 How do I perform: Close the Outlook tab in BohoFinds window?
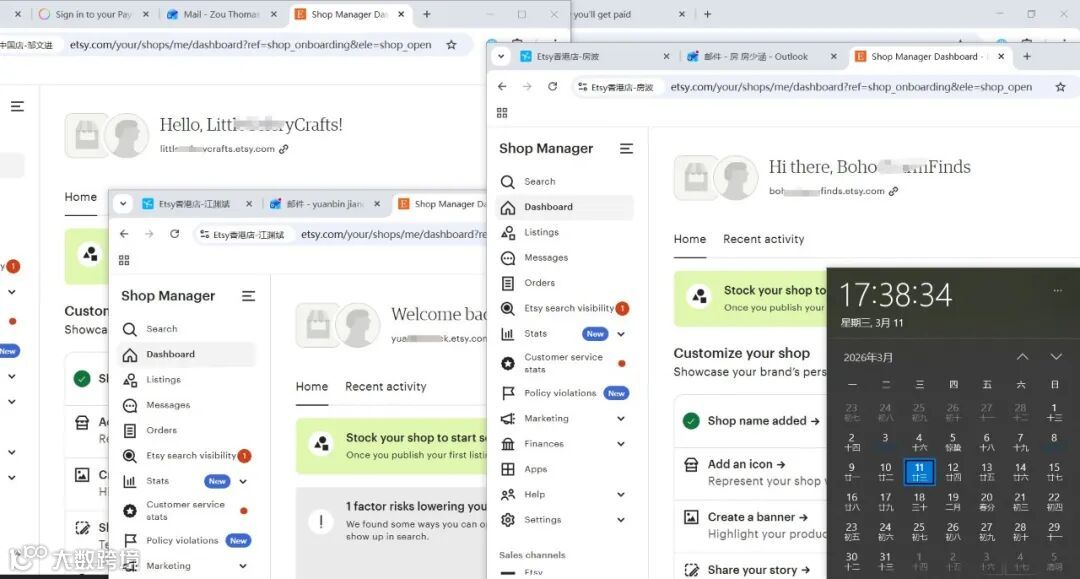(833, 56)
